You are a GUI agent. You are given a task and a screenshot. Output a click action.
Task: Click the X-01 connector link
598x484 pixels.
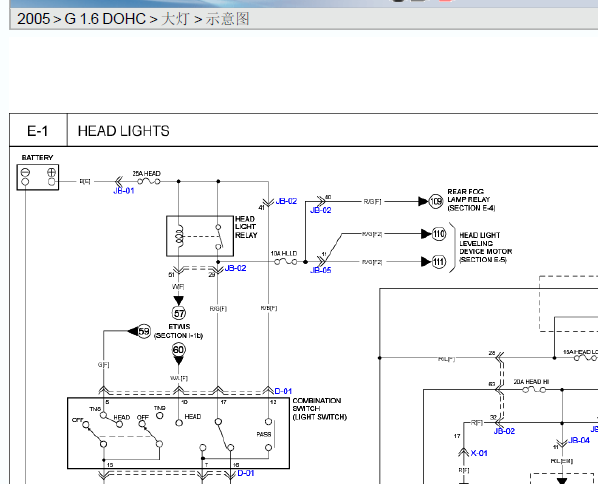(479, 453)
